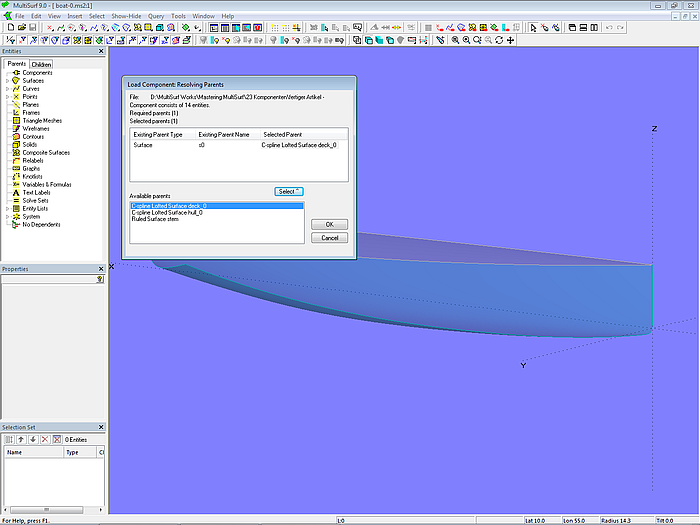Expand the Entity Lists tree node

point(7,208)
